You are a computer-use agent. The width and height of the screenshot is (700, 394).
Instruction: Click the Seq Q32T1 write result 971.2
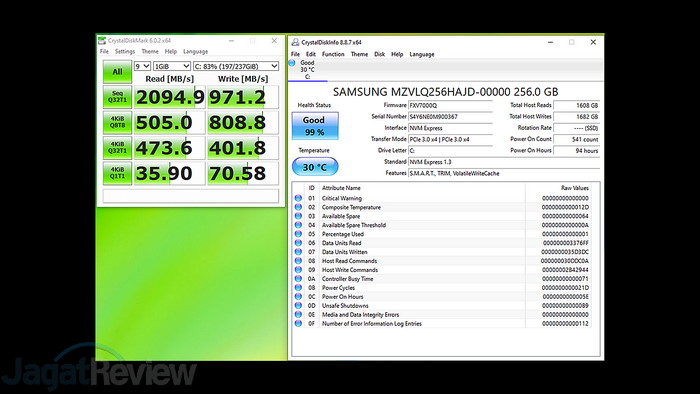tap(243, 97)
